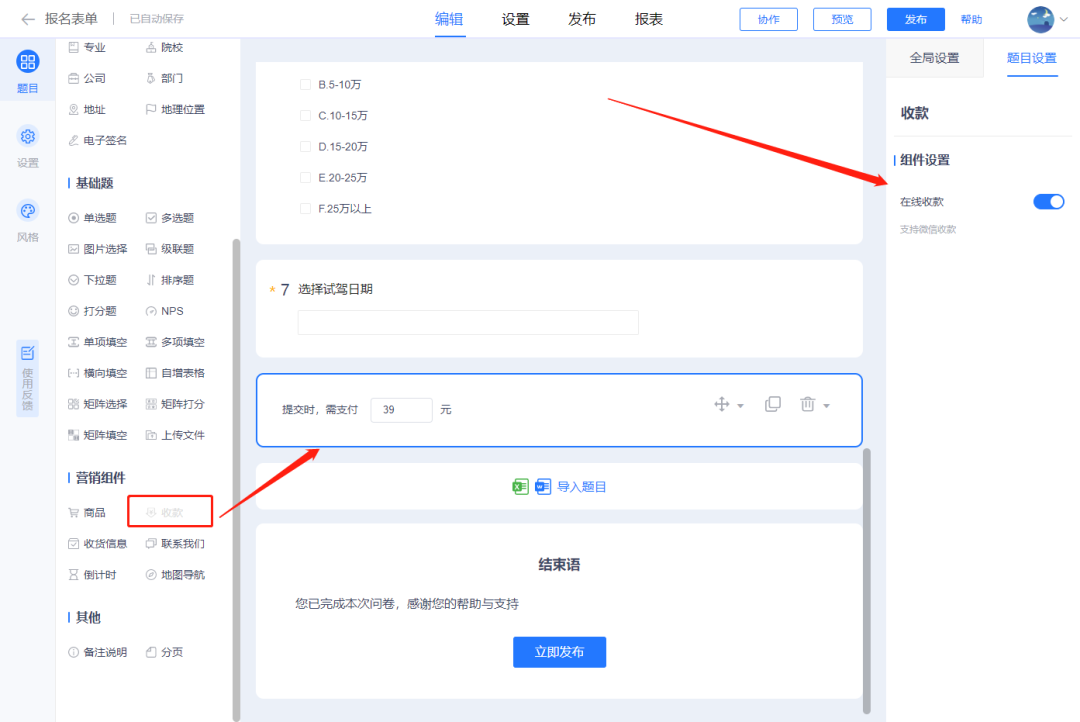1080x722 pixels.
Task: Add an NPS question
Action: click(x=165, y=311)
